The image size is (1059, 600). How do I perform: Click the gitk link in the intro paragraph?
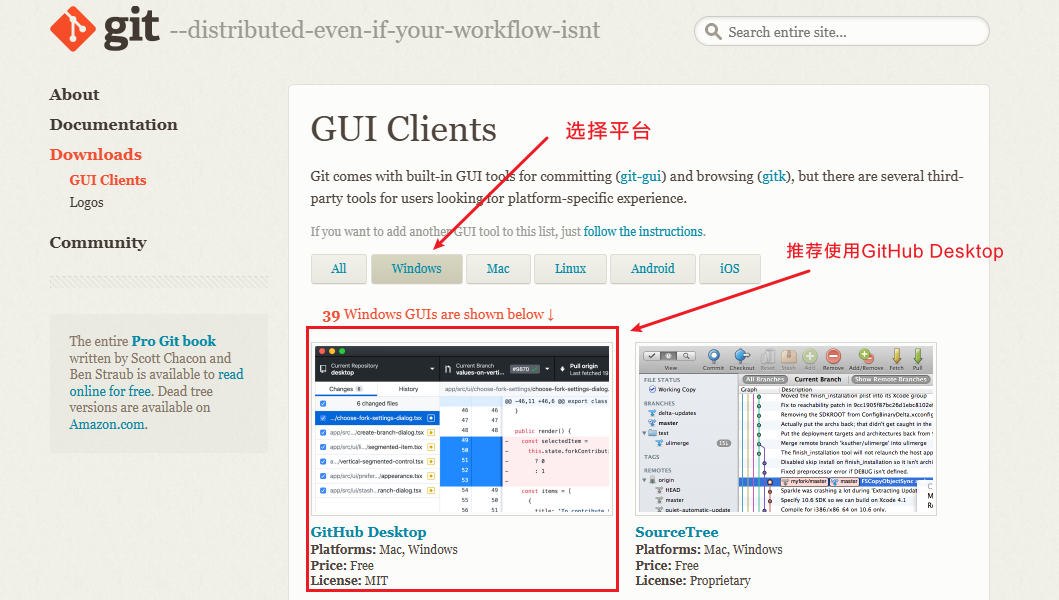tap(774, 176)
